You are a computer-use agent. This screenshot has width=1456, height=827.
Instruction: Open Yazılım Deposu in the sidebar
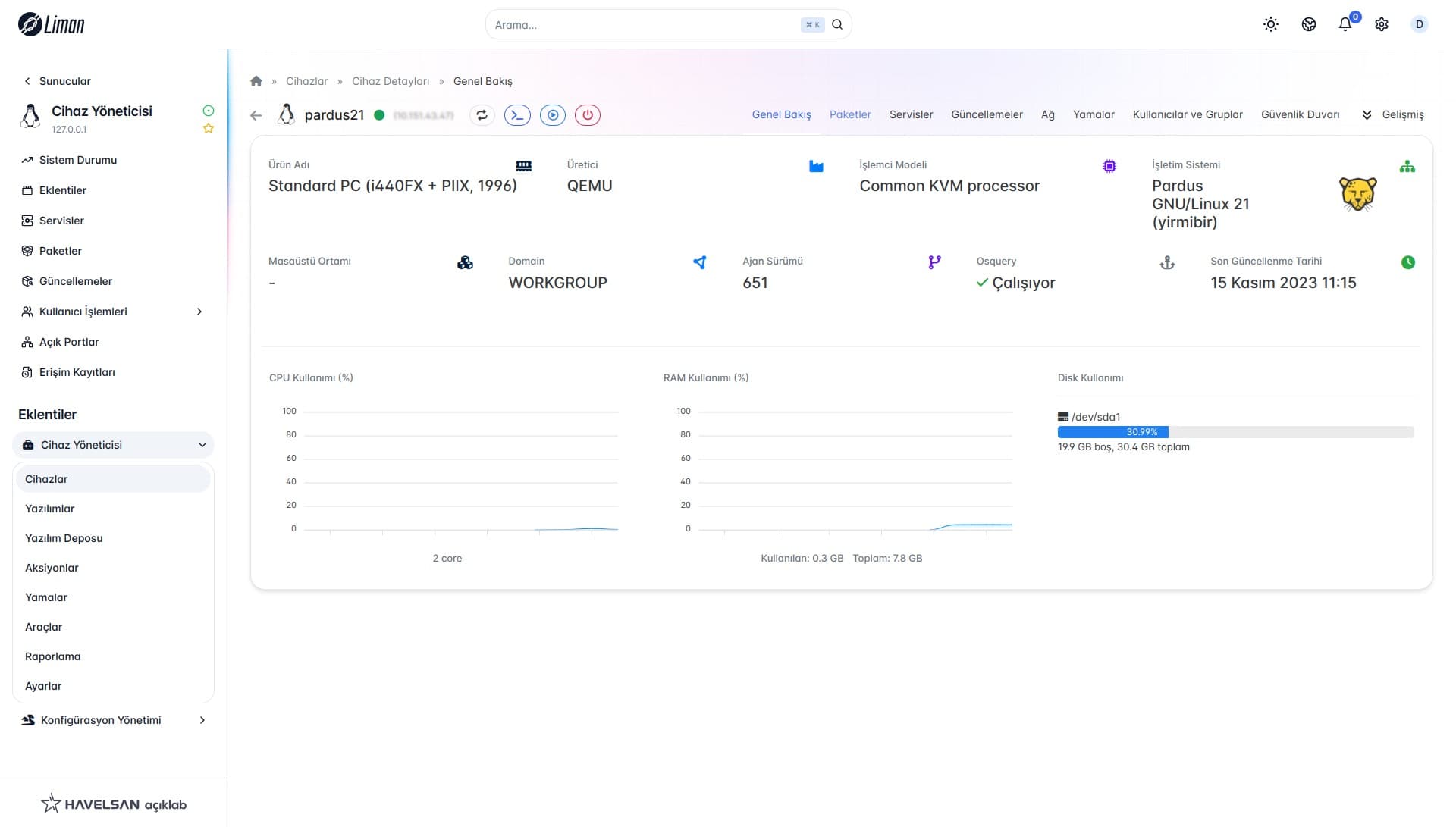coord(64,538)
